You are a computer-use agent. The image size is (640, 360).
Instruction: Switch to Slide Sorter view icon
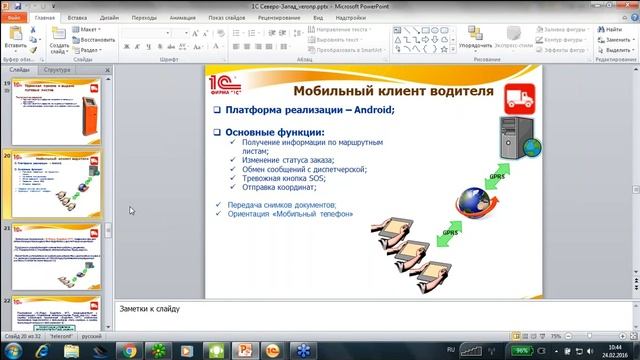coord(525,336)
